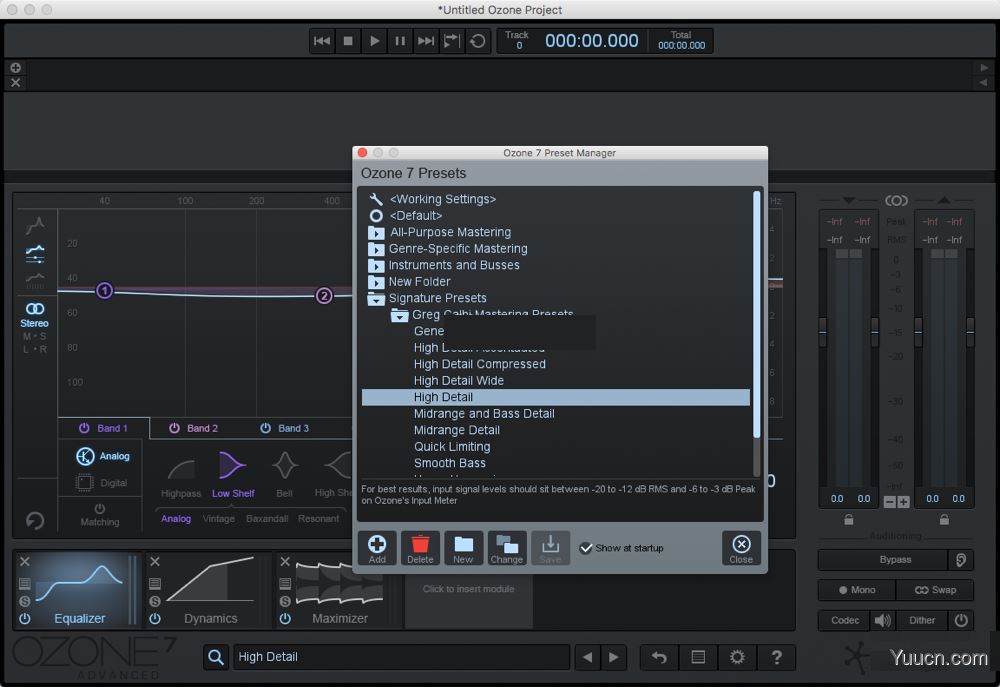The width and height of the screenshot is (1000, 687).
Task: Select Digital EQ mode
Action: 102,483
